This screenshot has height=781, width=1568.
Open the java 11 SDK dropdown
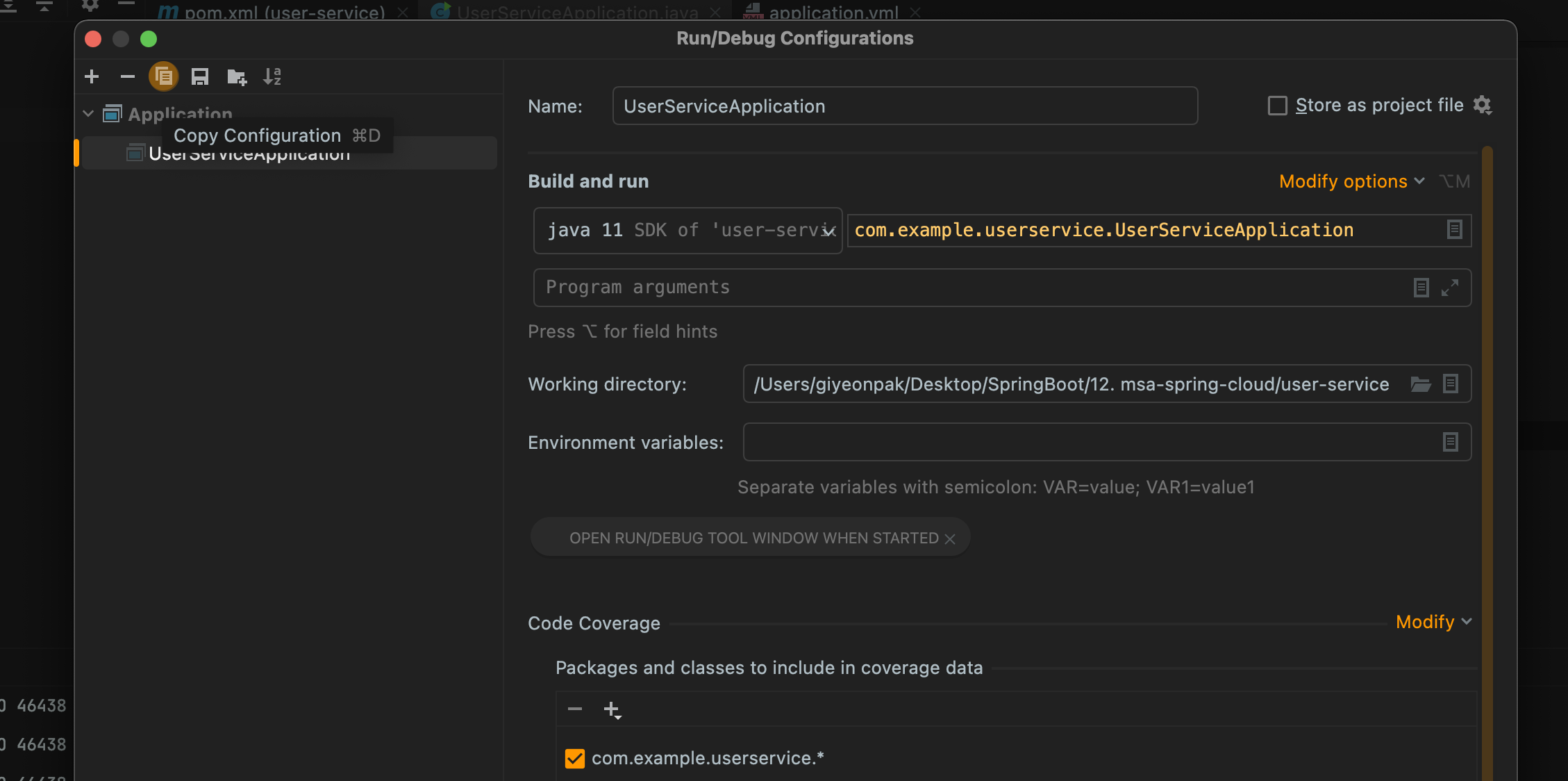(x=687, y=231)
